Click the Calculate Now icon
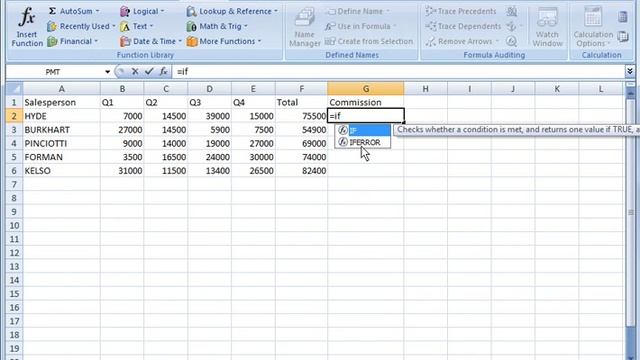Viewport: 640px width, 360px height. coord(622,17)
